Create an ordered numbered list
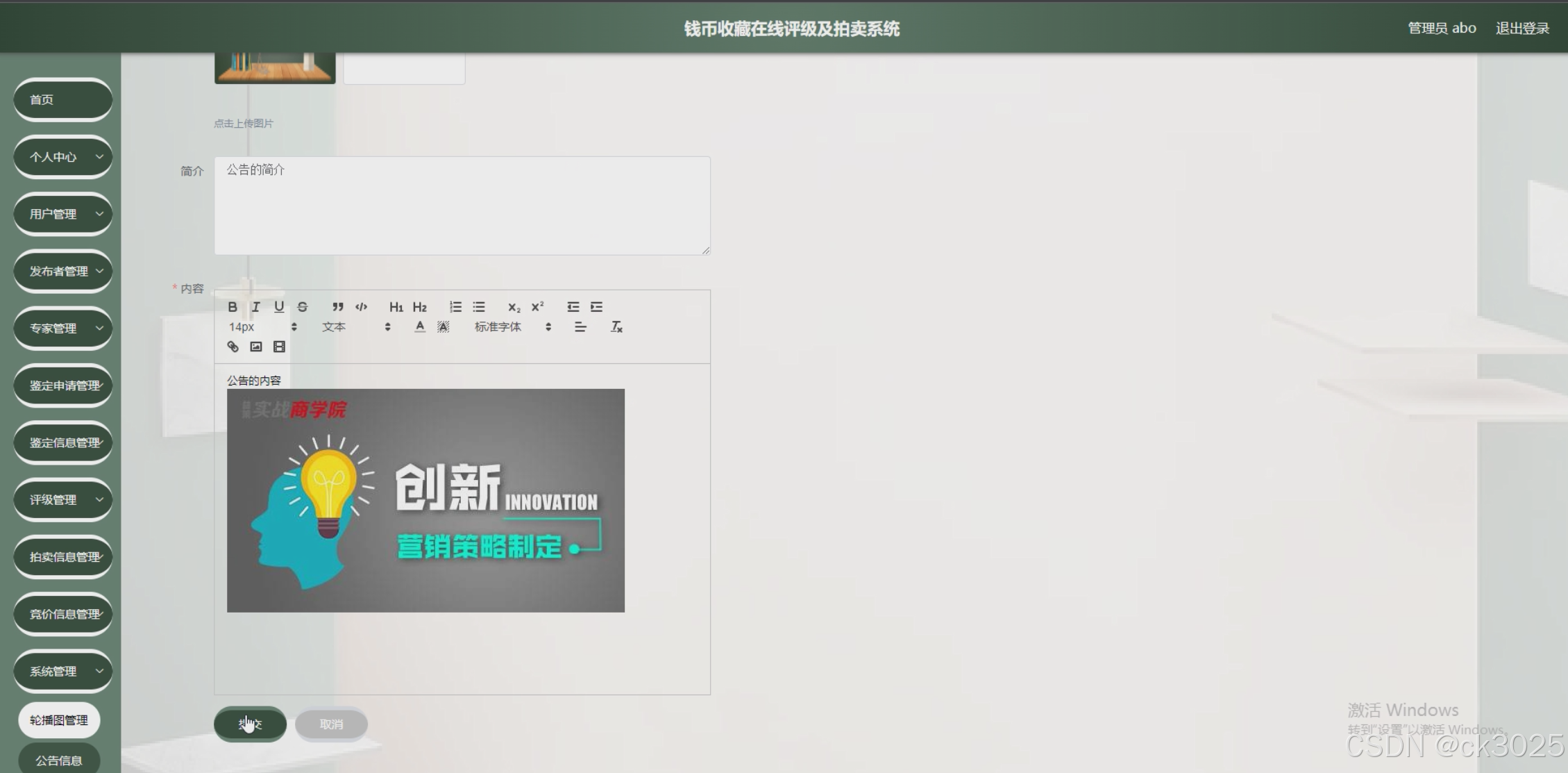1568x773 pixels. (455, 307)
